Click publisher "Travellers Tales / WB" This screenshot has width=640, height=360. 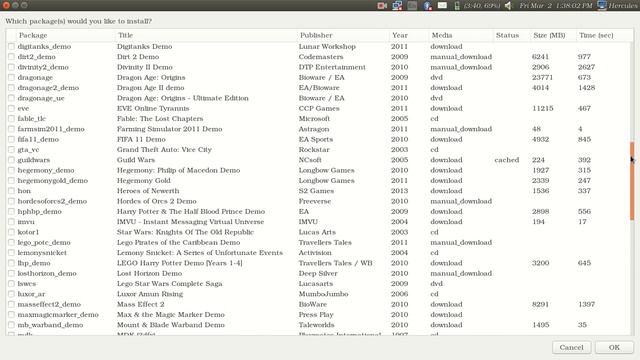[335, 263]
